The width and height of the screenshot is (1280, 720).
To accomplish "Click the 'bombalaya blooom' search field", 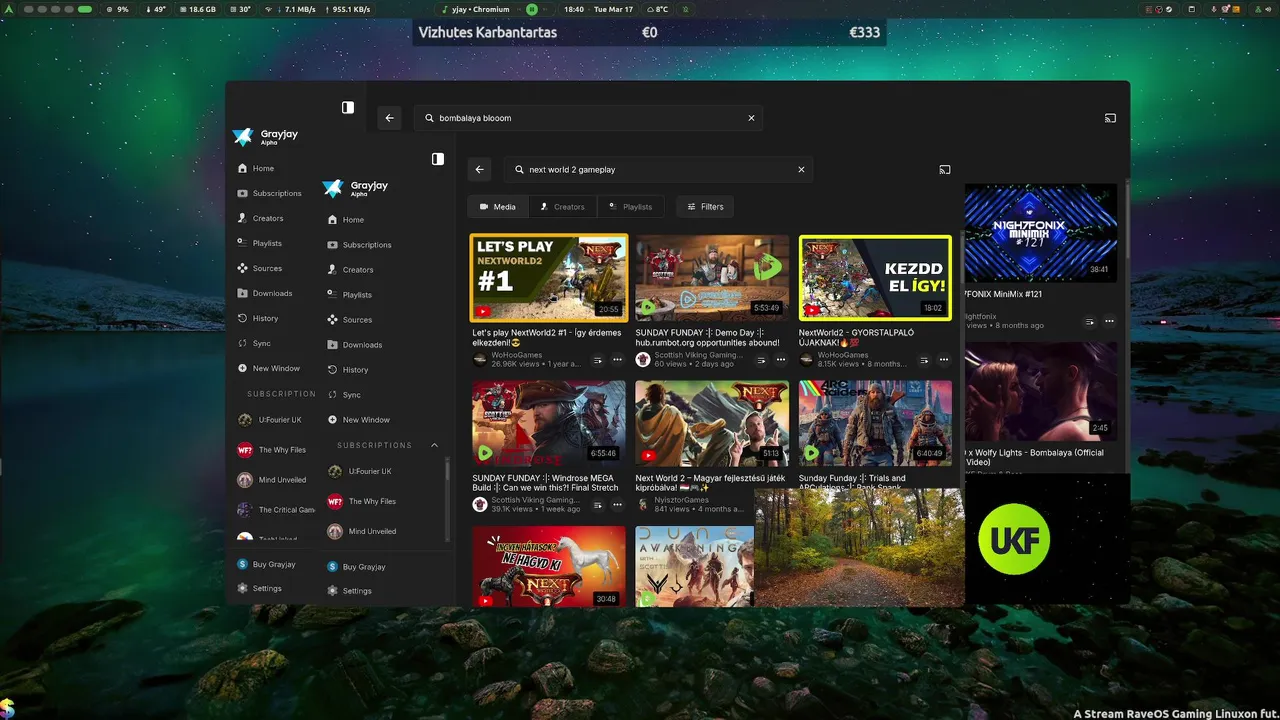I will click(588, 118).
